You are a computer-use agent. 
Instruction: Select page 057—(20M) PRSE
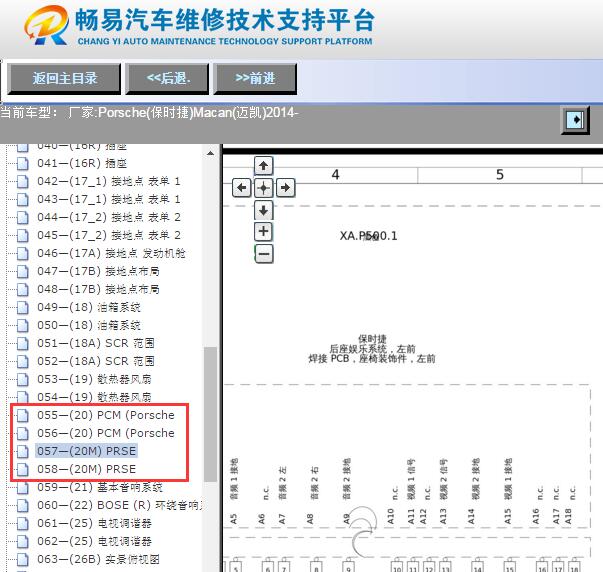(x=87, y=451)
